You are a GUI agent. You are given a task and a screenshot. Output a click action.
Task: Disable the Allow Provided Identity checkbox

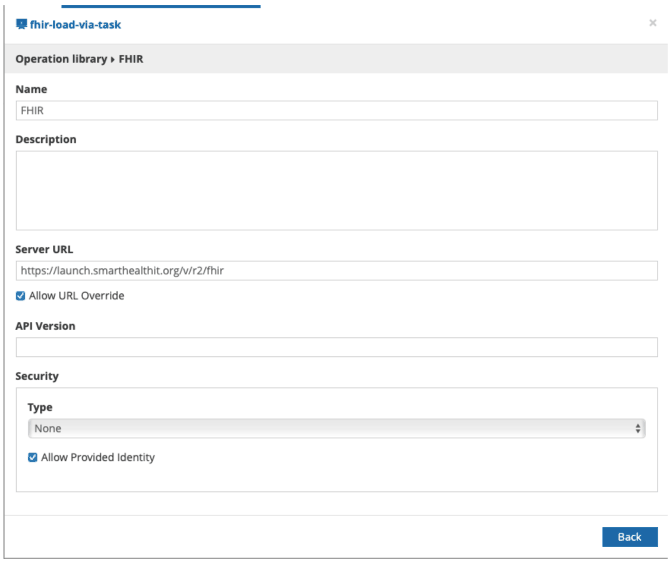click(33, 457)
